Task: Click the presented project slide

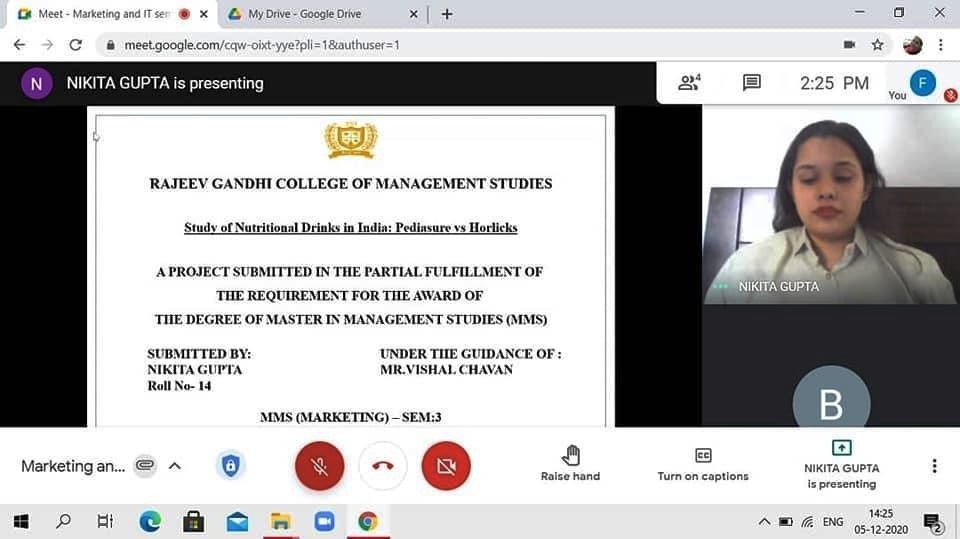Action: (351, 267)
